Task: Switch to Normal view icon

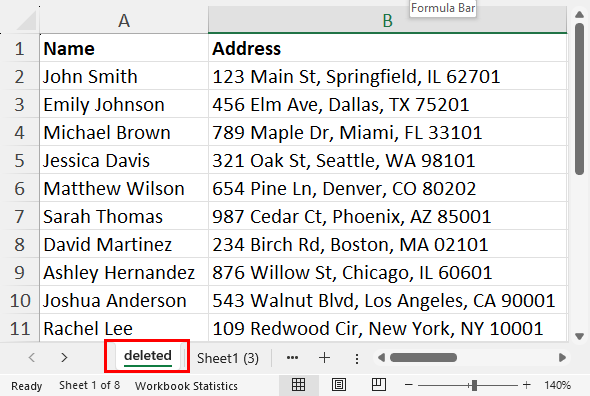Action: click(x=298, y=385)
